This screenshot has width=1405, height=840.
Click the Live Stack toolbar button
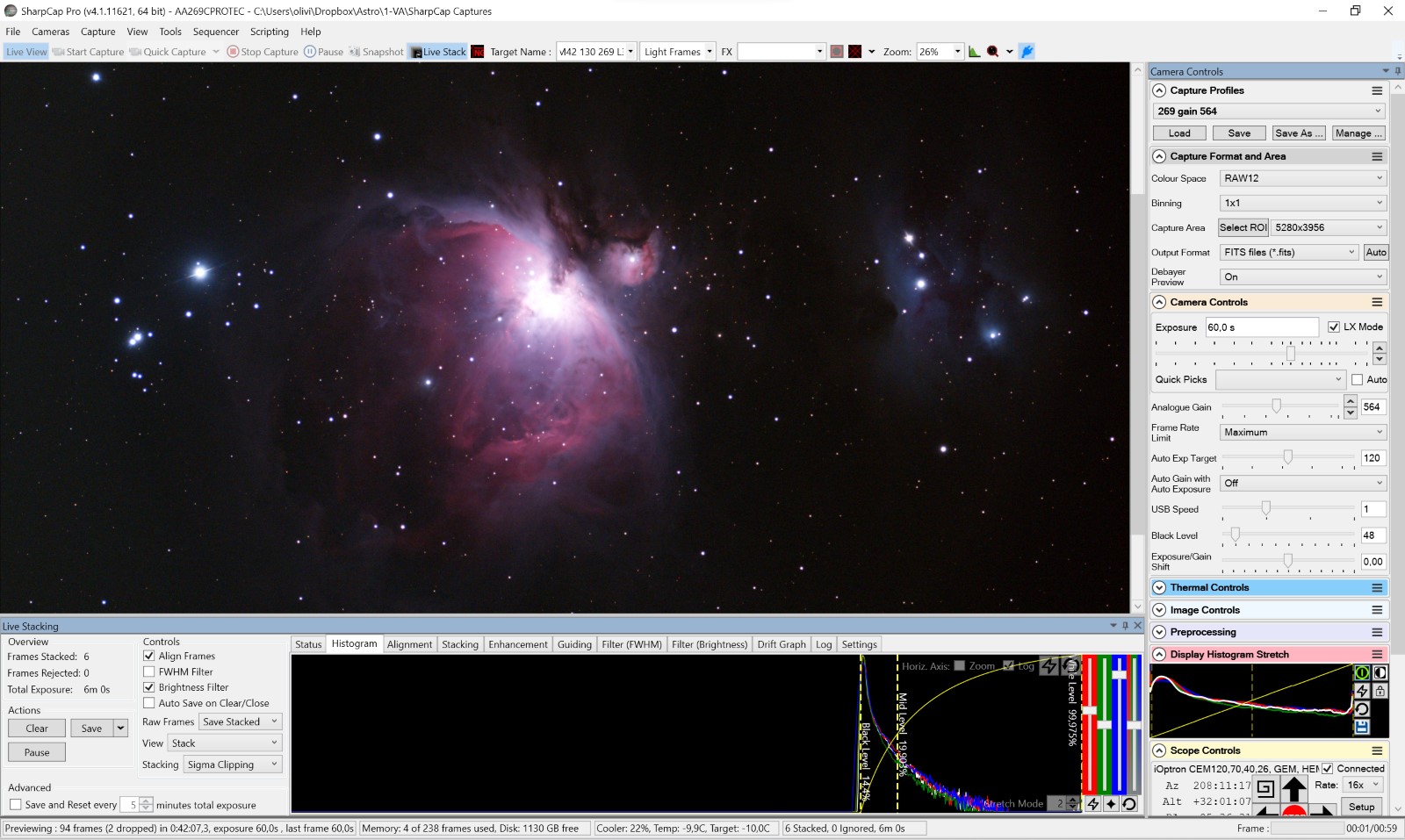click(x=438, y=52)
